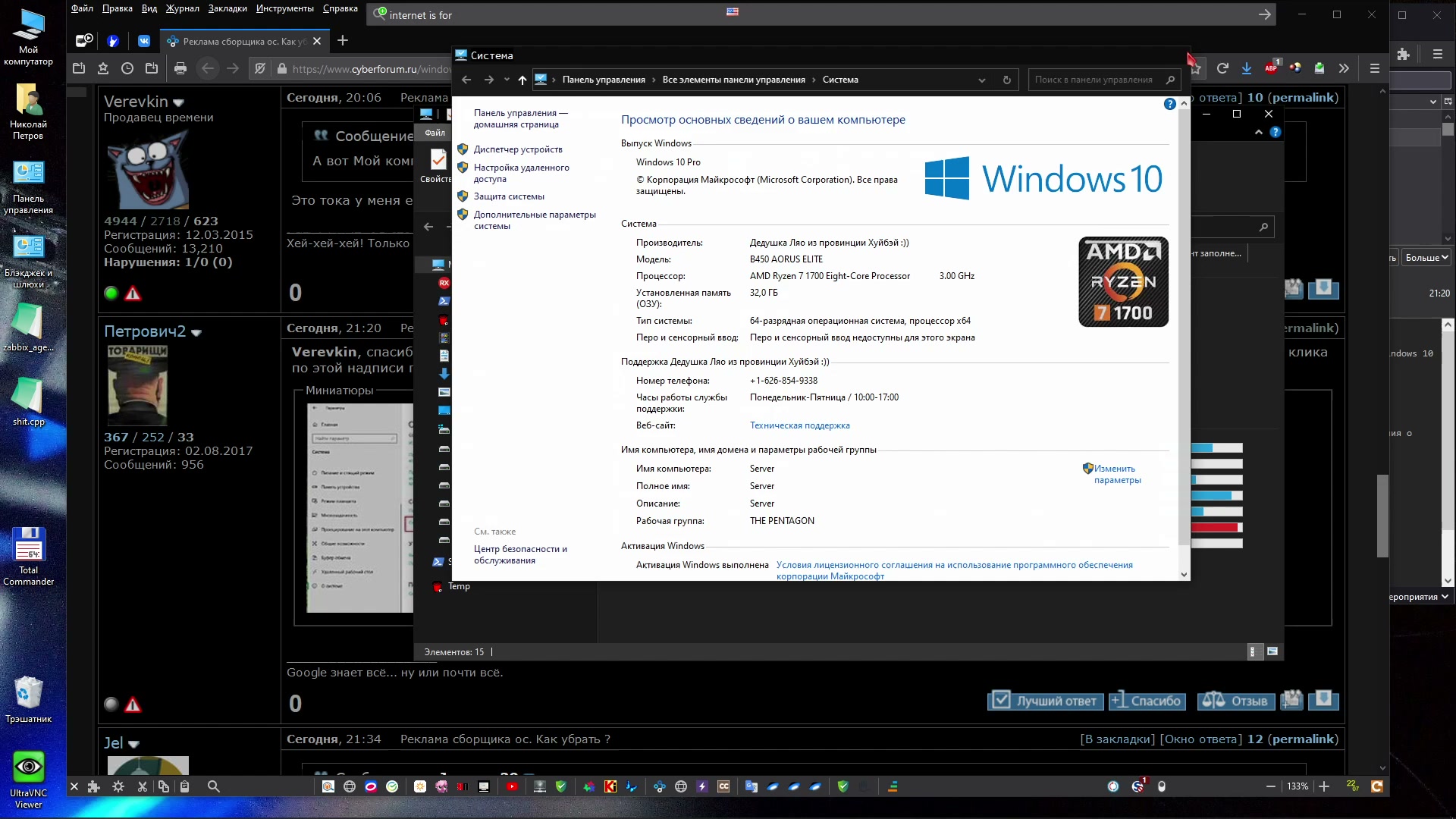This screenshot has width=1456, height=819.
Task: Click the zoom in plus button
Action: [1324, 787]
